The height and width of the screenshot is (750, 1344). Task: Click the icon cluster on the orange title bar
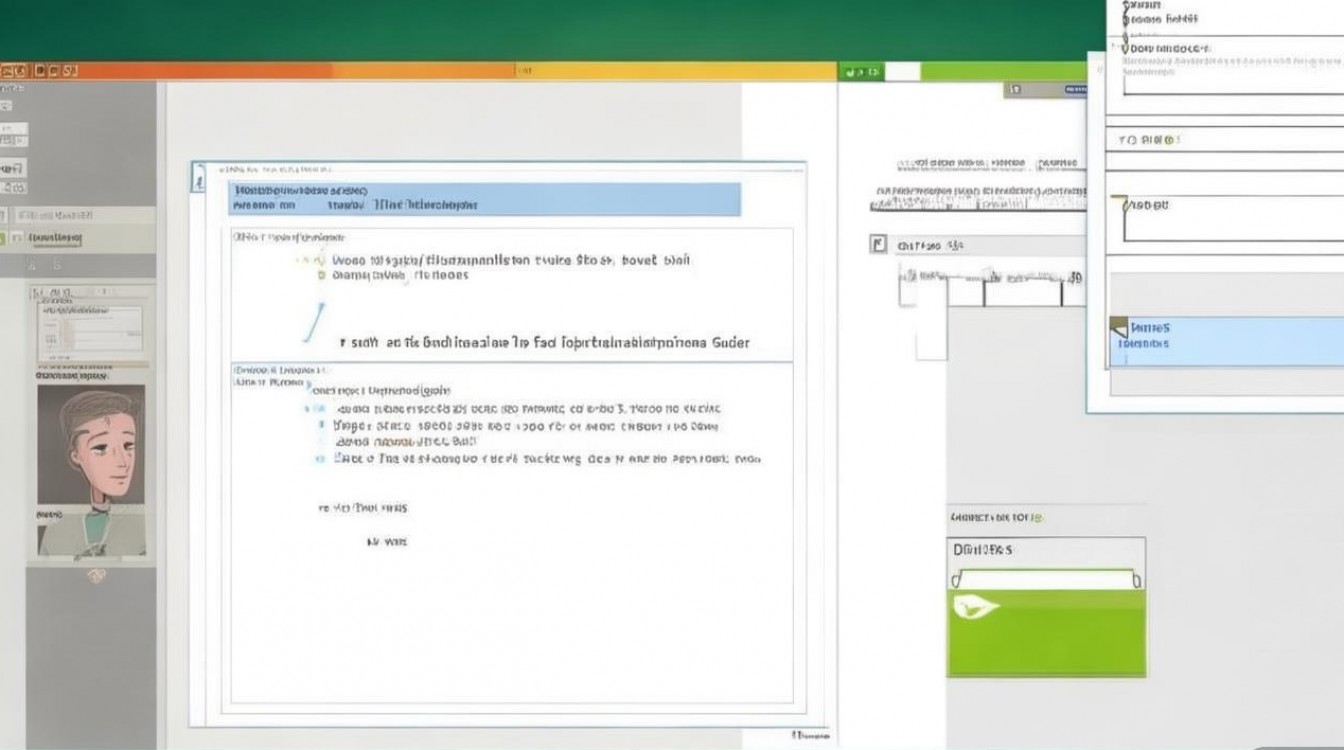click(x=38, y=71)
